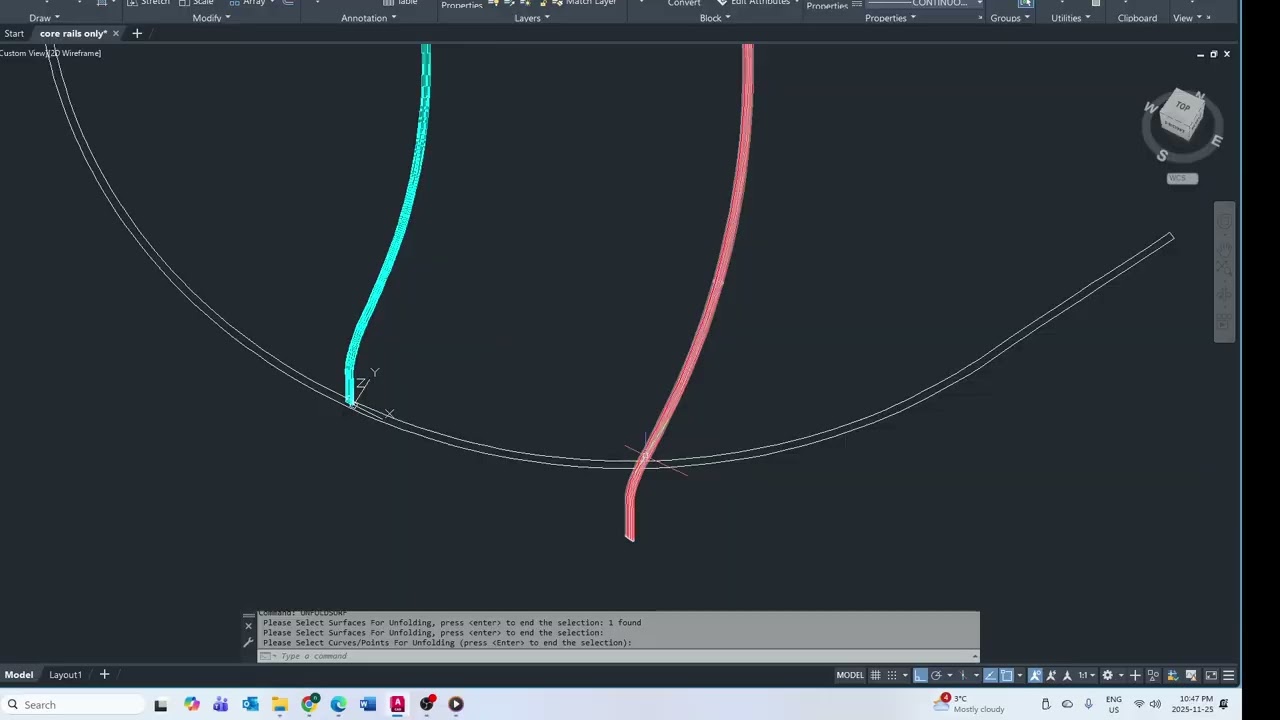Open the snap mode dropdown arrow
Viewport: 1280px width, 720px height.
pyautogui.click(x=905, y=675)
